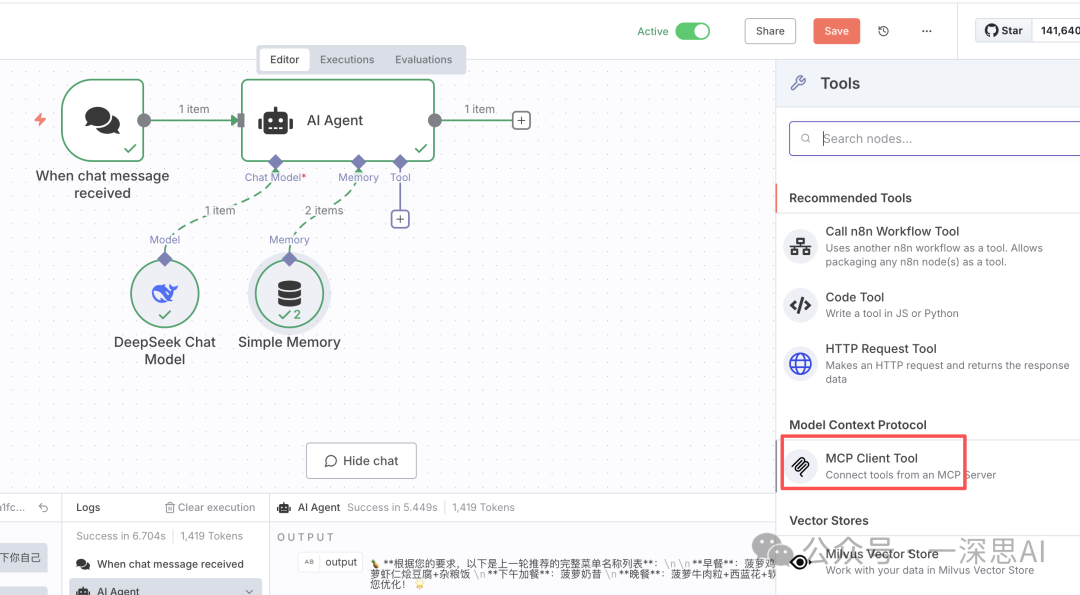
Task: Add node after AI Agent output
Action: point(521,121)
